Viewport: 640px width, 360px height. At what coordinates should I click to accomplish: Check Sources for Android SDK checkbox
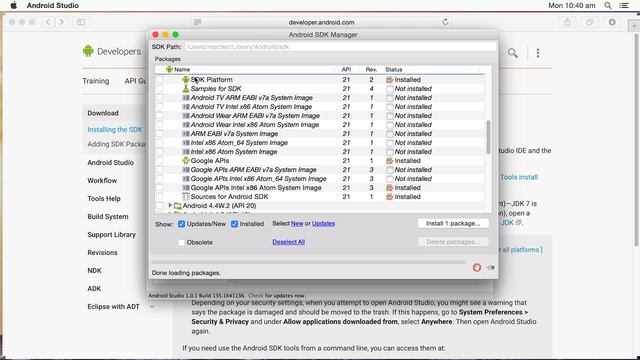click(x=160, y=196)
